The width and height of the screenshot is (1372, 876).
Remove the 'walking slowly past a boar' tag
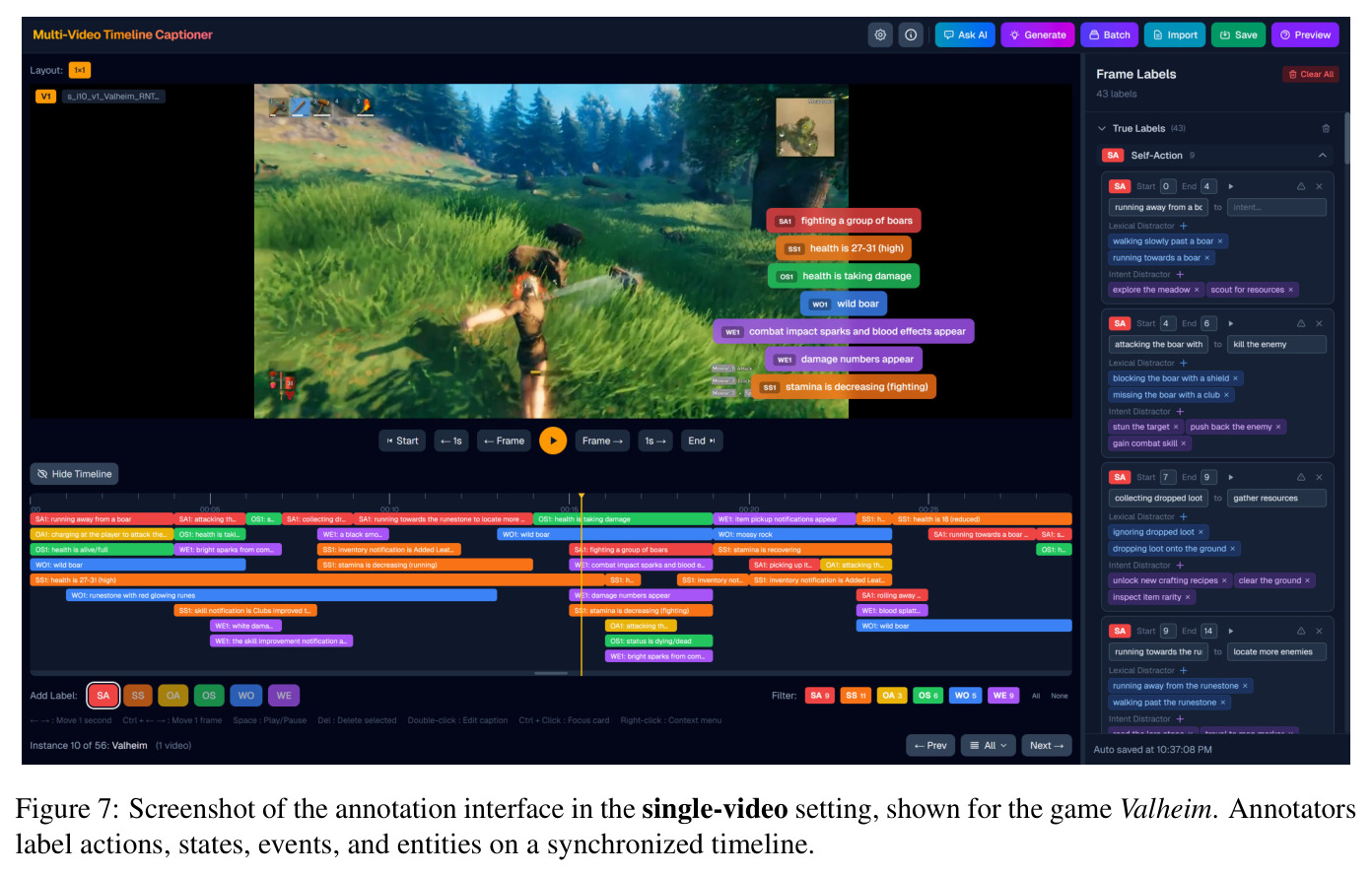pos(1220,241)
